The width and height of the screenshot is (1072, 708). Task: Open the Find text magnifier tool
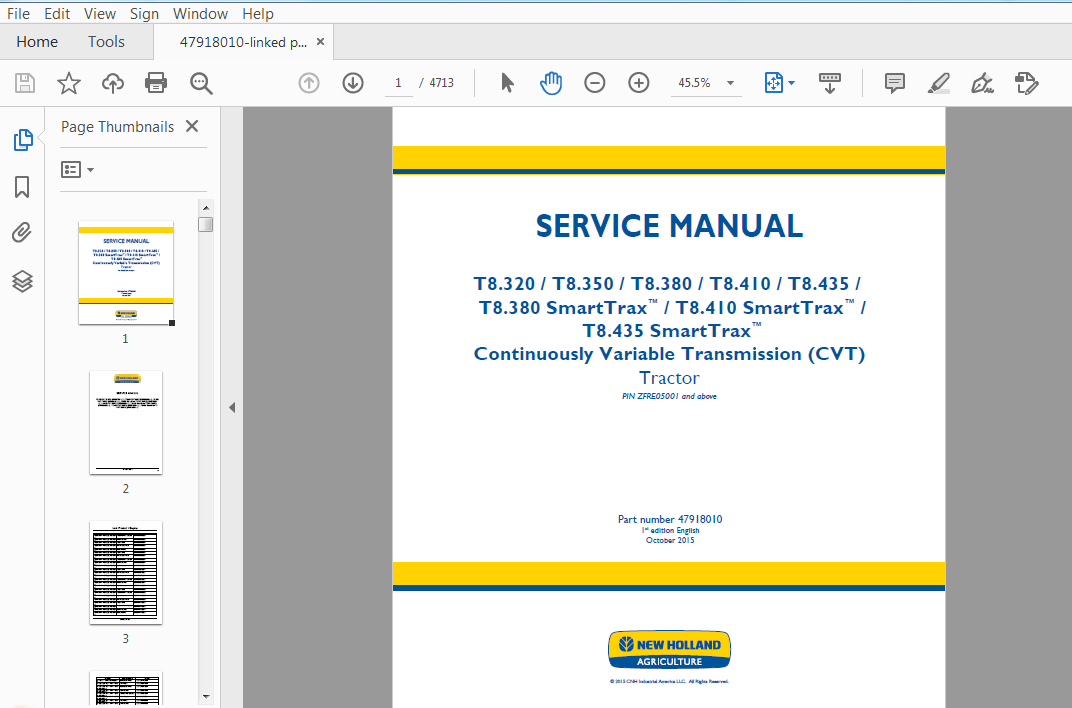201,83
